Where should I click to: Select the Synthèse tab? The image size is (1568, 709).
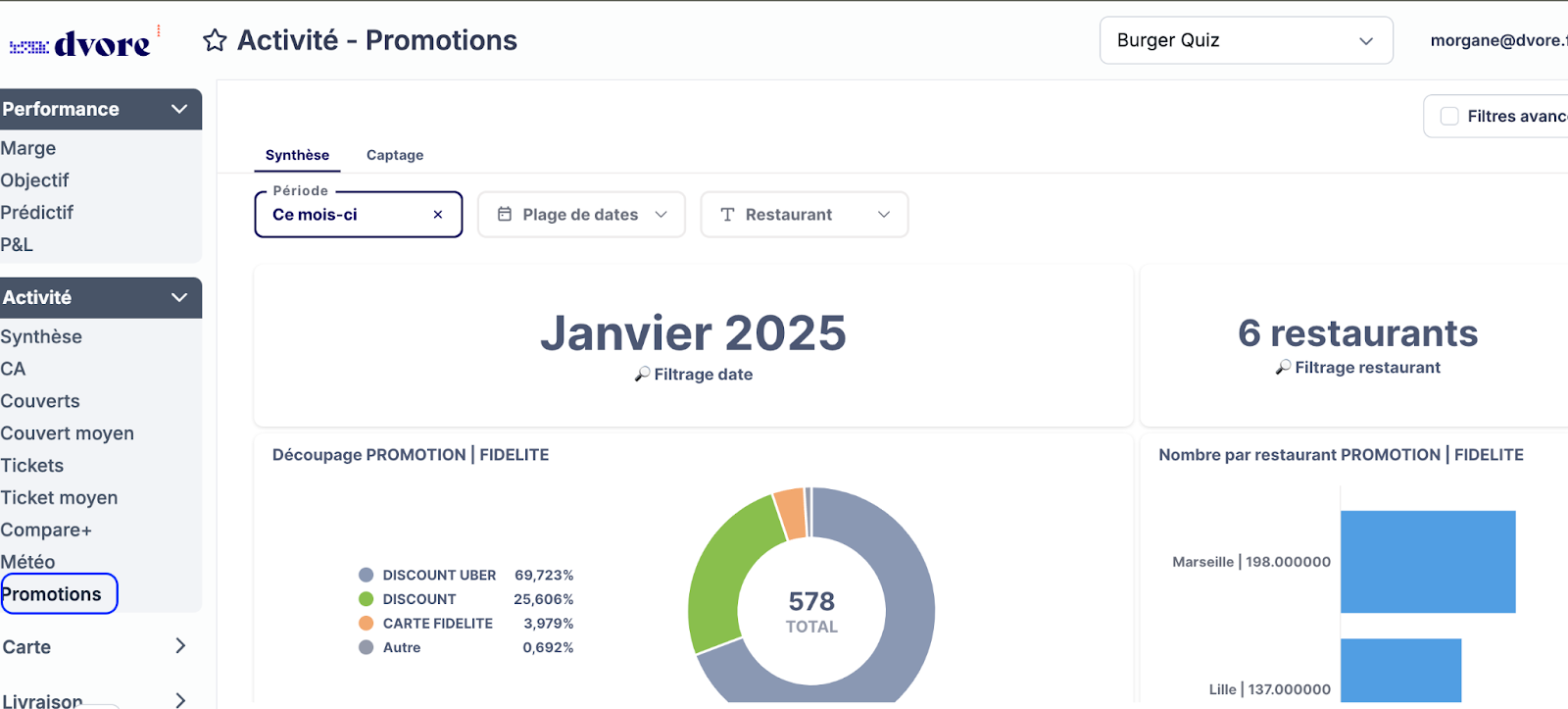tap(297, 155)
